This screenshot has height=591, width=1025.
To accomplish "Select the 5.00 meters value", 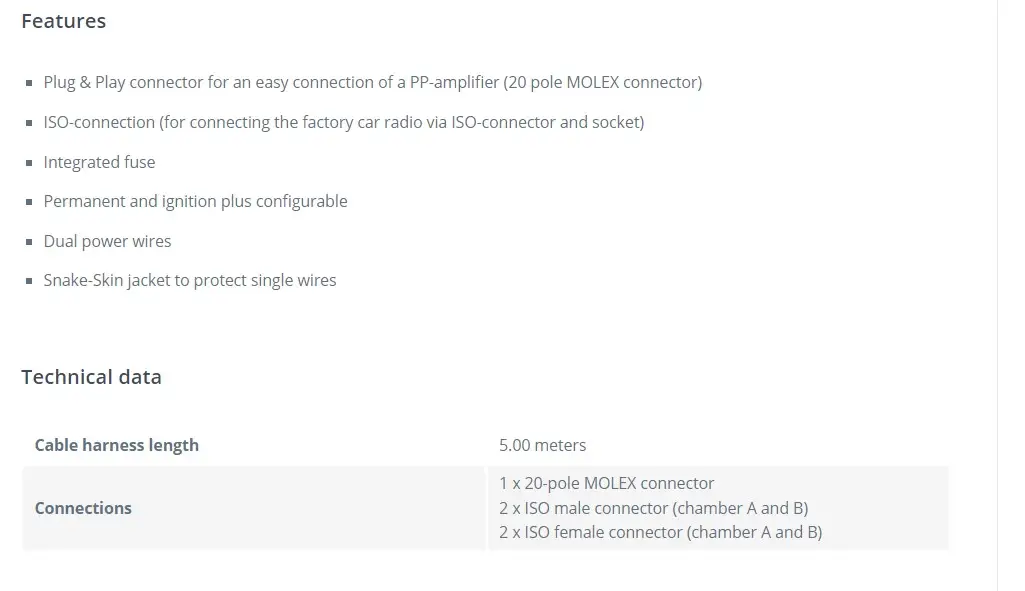I will point(543,445).
